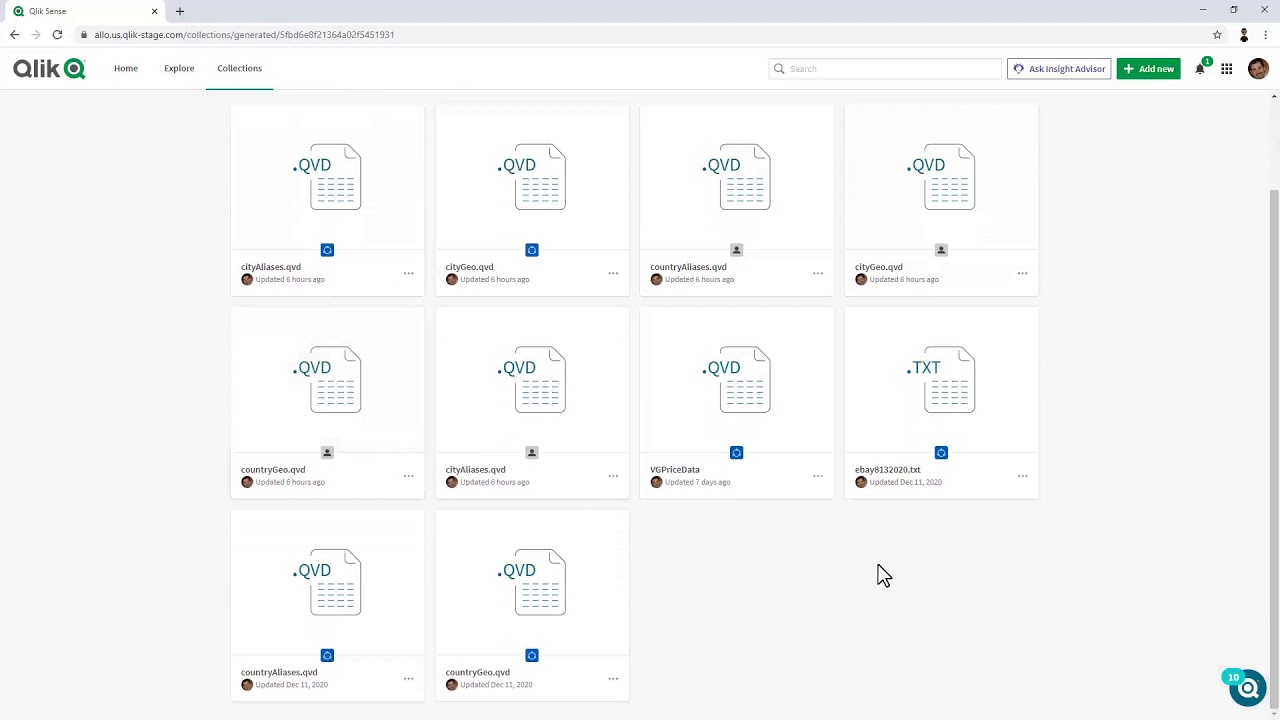Click the ebay8132020.txt file name
The image size is (1280, 720).
(888, 469)
